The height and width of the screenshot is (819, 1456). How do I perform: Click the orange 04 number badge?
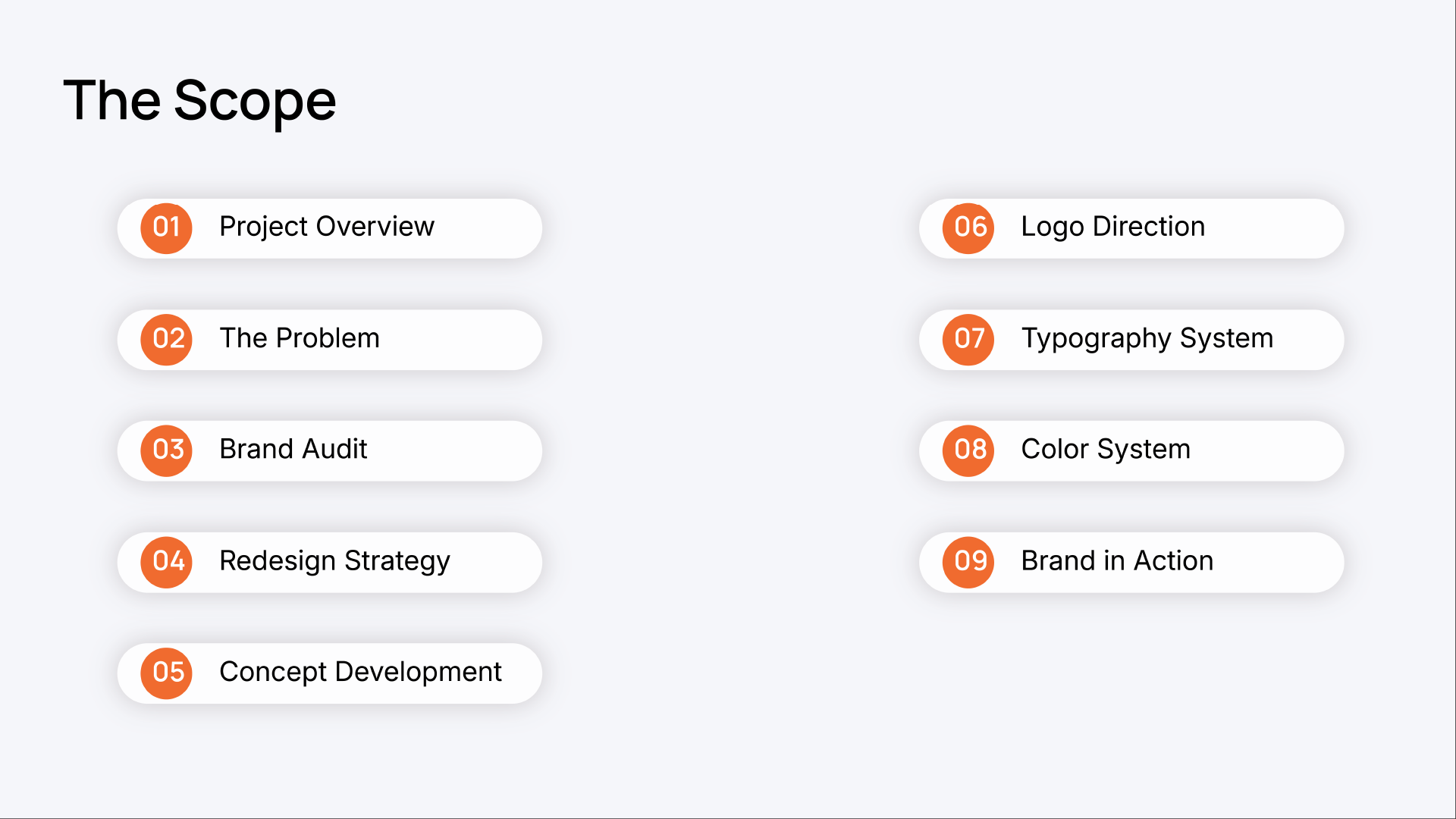click(166, 562)
